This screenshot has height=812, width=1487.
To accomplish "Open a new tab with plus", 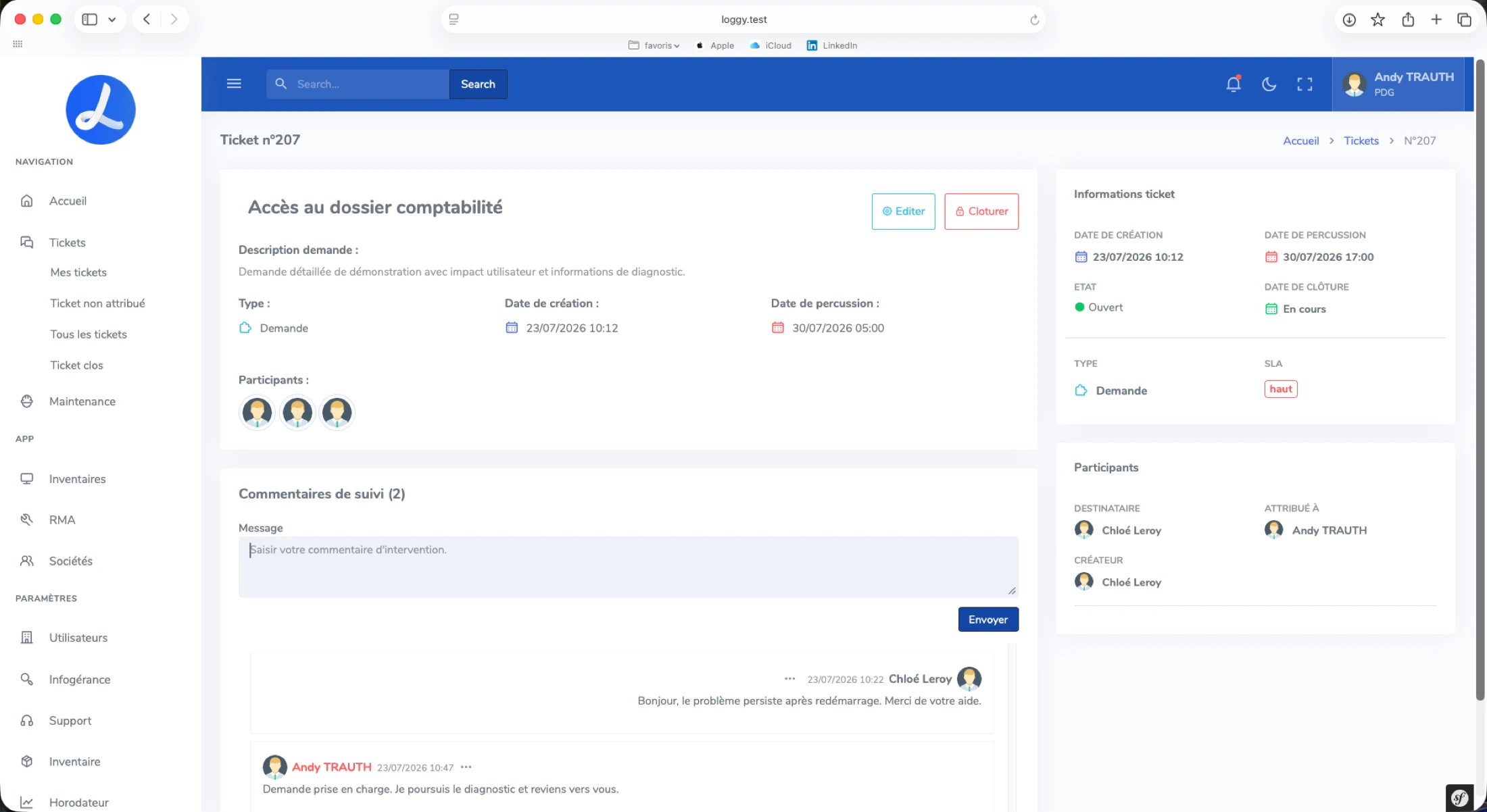I will [x=1436, y=20].
